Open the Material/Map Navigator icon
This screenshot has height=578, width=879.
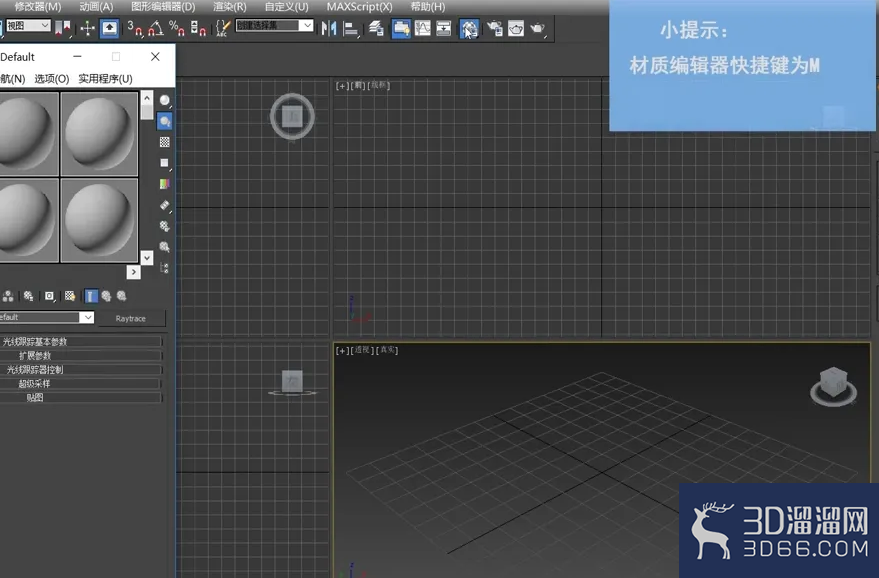coord(165,267)
